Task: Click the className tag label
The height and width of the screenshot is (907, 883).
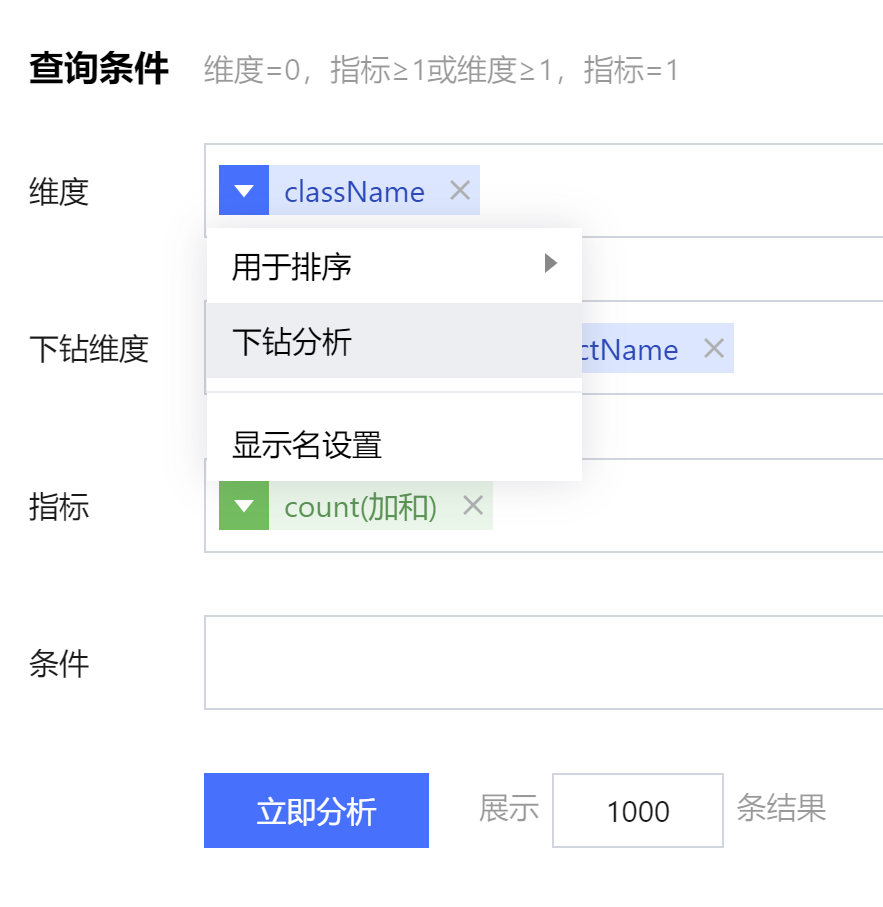Action: click(x=354, y=192)
